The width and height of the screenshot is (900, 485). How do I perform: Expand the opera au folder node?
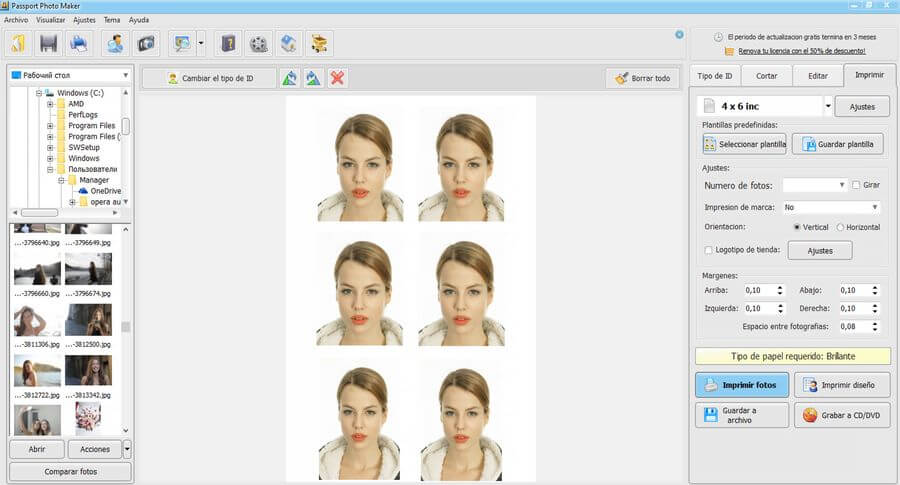coord(72,202)
